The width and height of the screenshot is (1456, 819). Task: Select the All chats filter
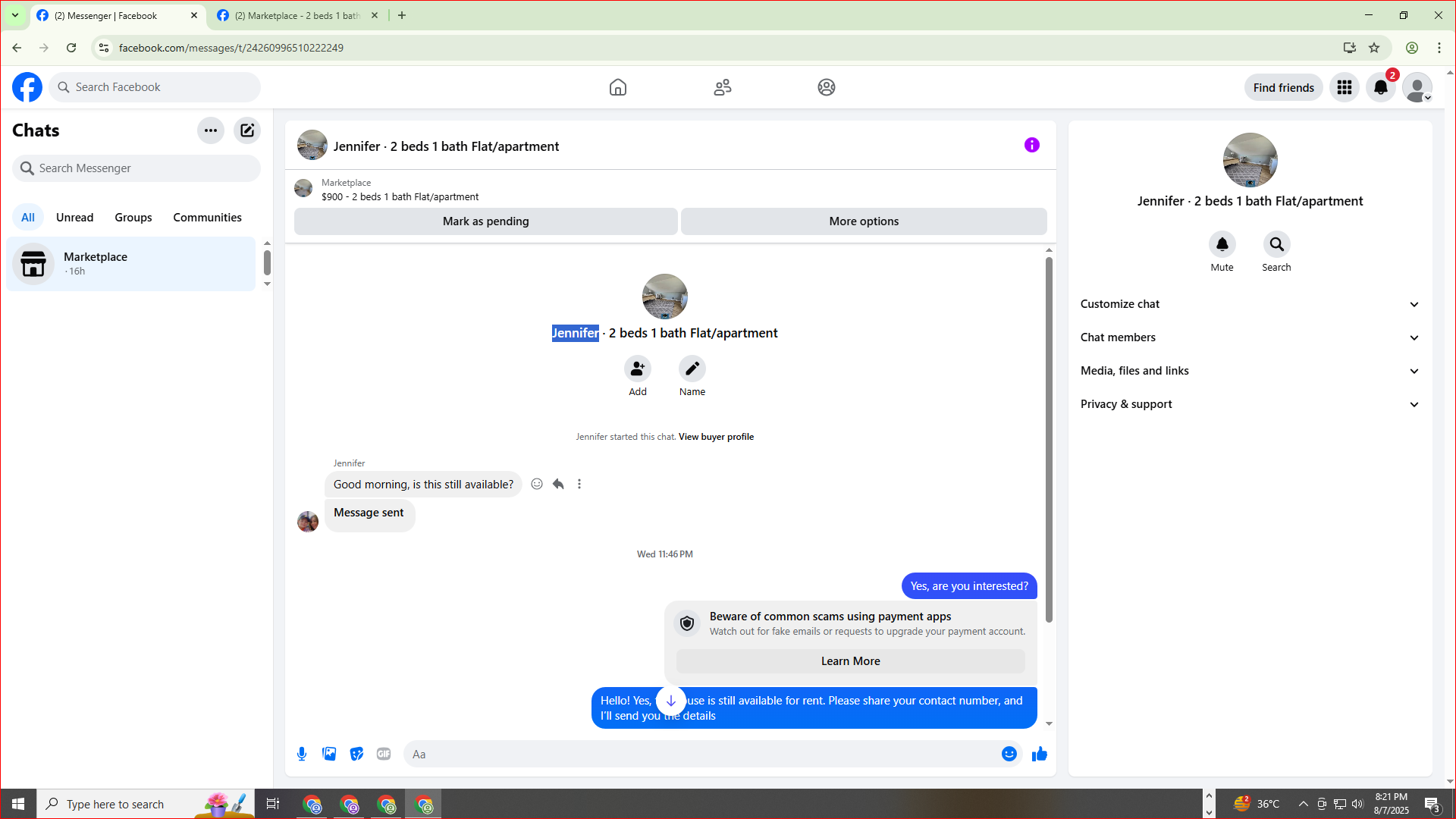click(28, 218)
